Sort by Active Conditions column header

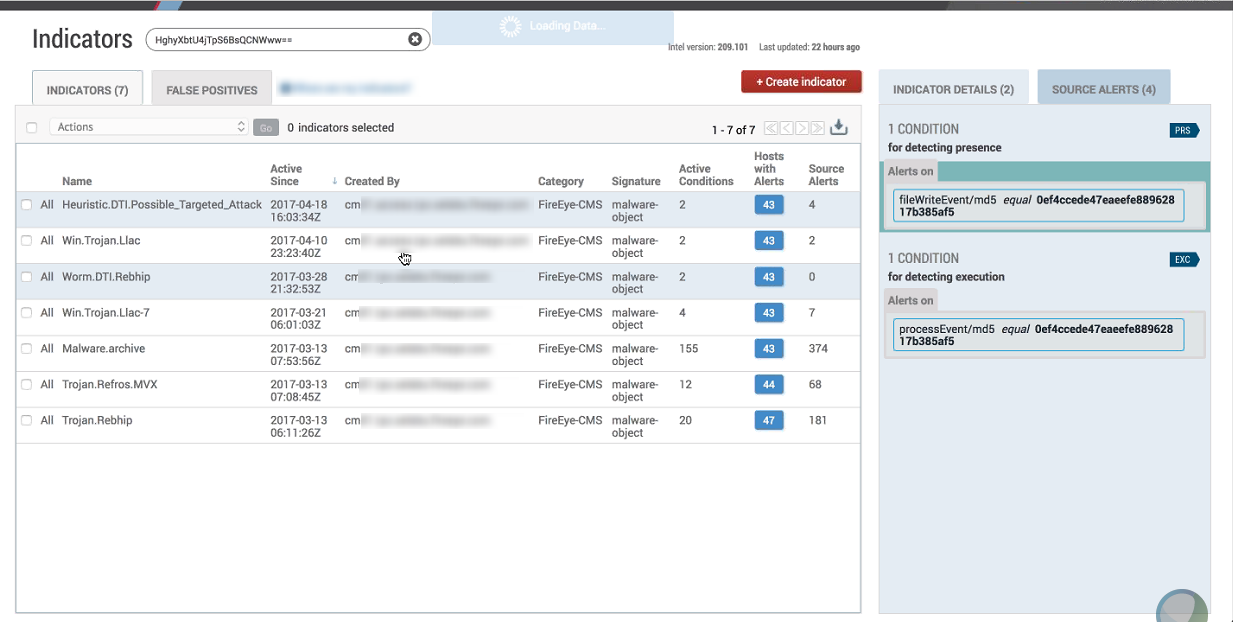(x=706, y=175)
